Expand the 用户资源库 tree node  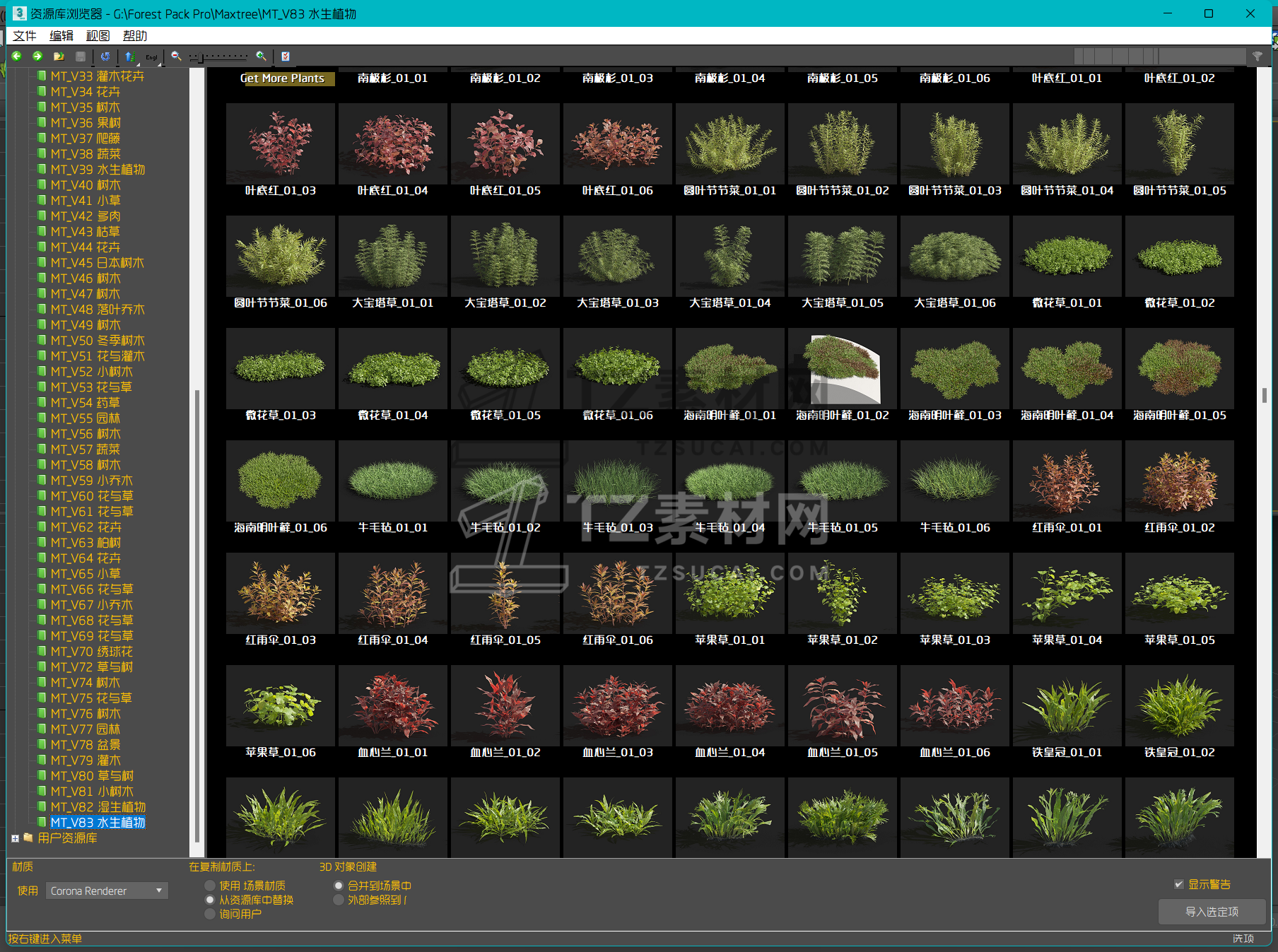[x=16, y=838]
